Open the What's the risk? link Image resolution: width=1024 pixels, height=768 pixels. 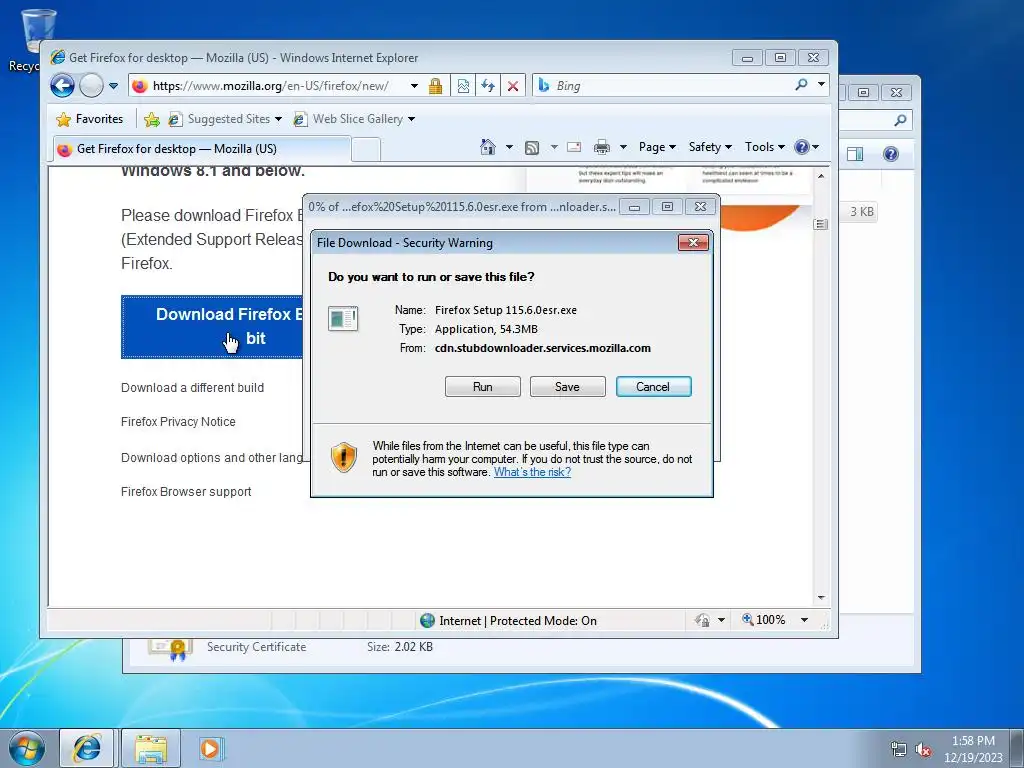coord(532,472)
